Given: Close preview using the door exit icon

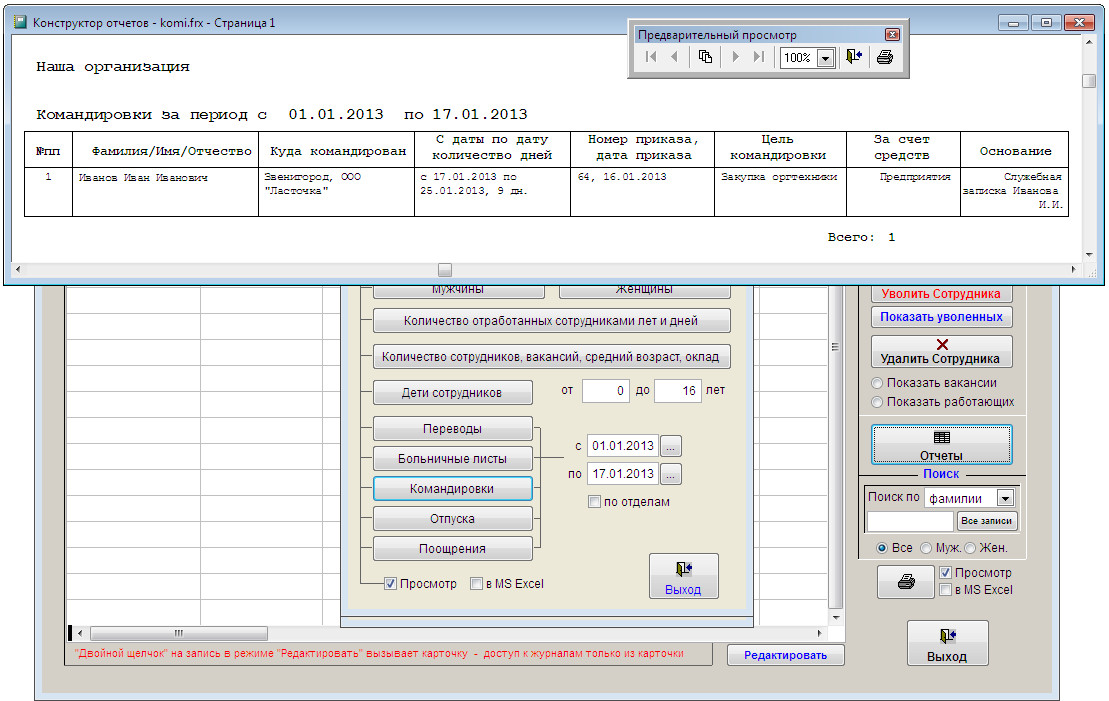Looking at the screenshot, I should pos(853,58).
